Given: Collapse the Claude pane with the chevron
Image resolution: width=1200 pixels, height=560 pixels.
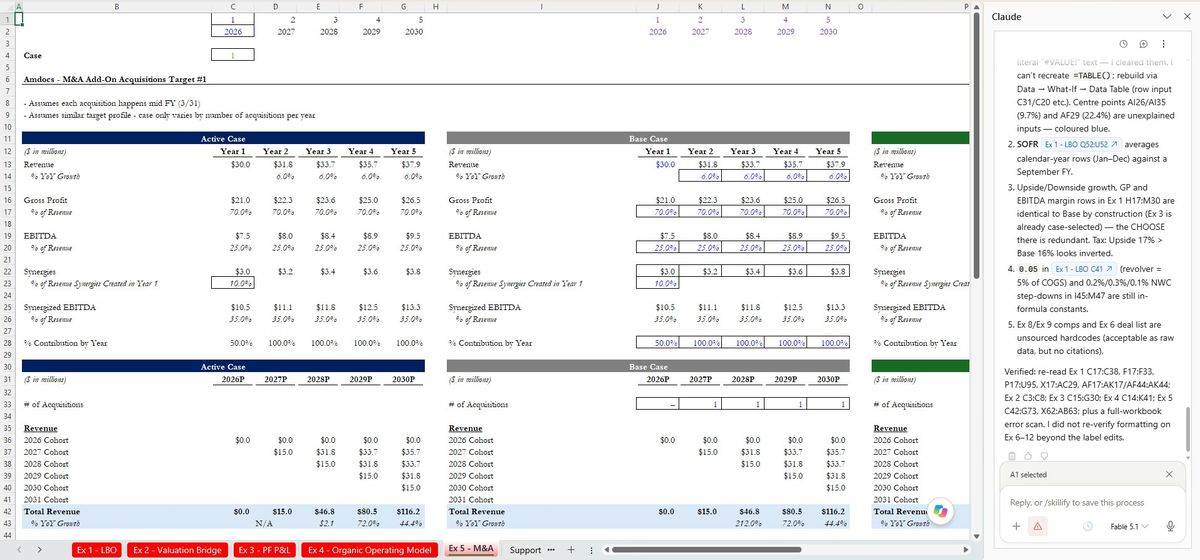Looking at the screenshot, I should 1169,17.
